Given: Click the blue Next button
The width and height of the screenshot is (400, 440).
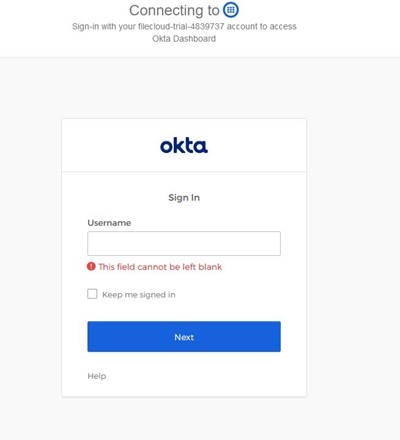Looking at the screenshot, I should pos(184,337).
